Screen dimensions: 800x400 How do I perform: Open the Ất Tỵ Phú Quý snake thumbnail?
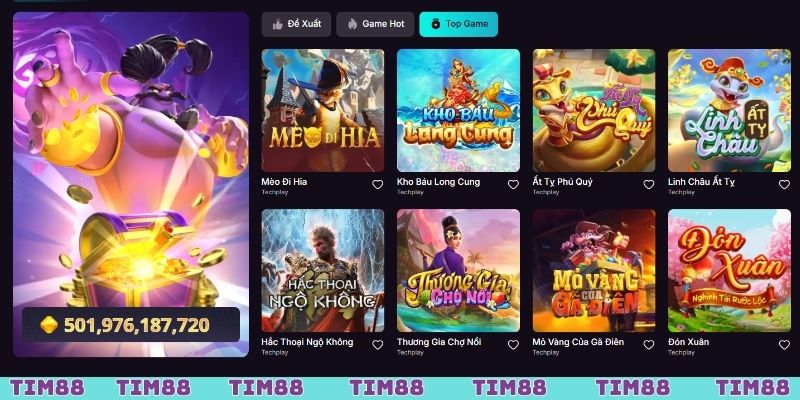pos(594,110)
